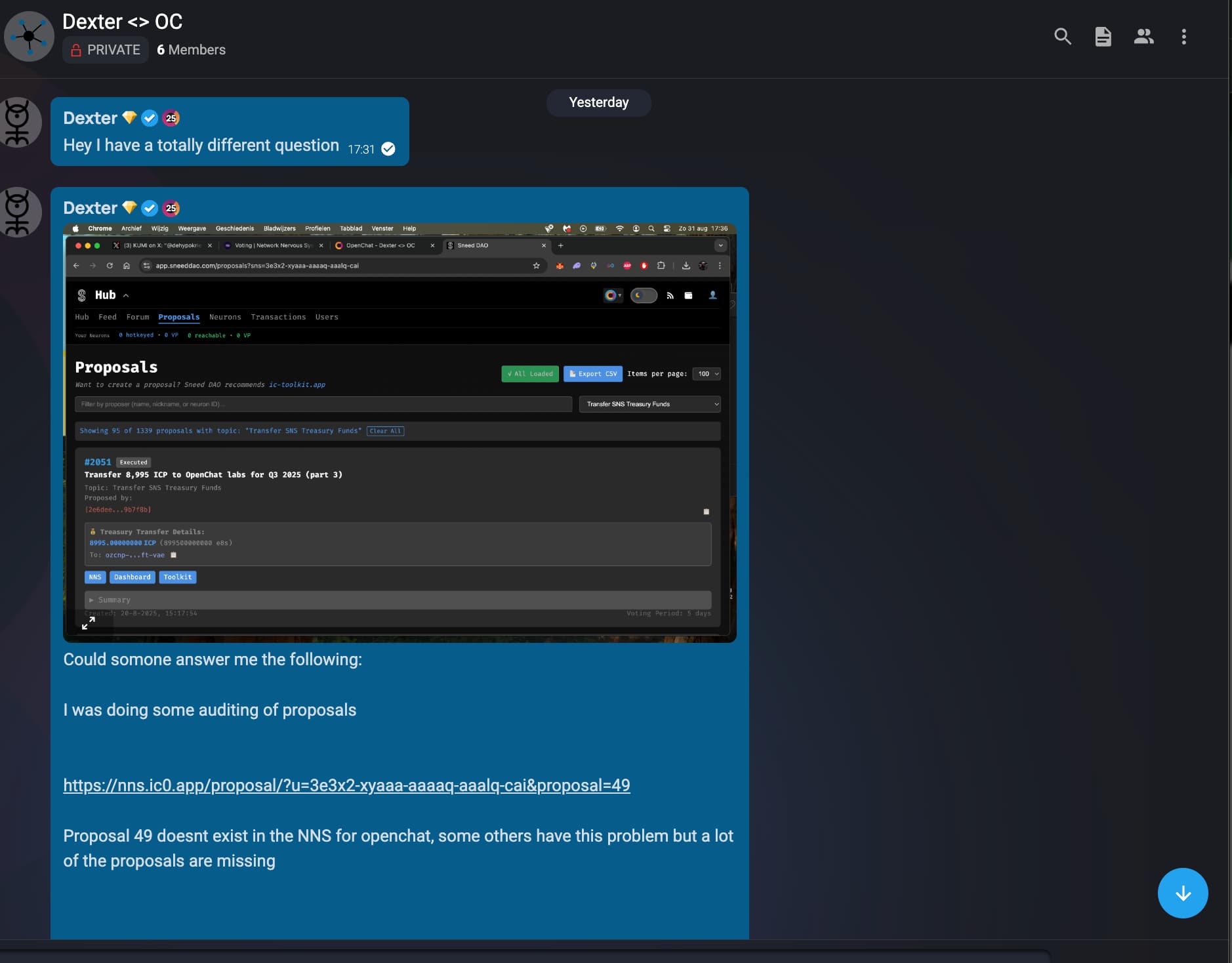In the shared screenshot, click the browser address bar
The height and width of the screenshot is (963, 1232).
343,266
